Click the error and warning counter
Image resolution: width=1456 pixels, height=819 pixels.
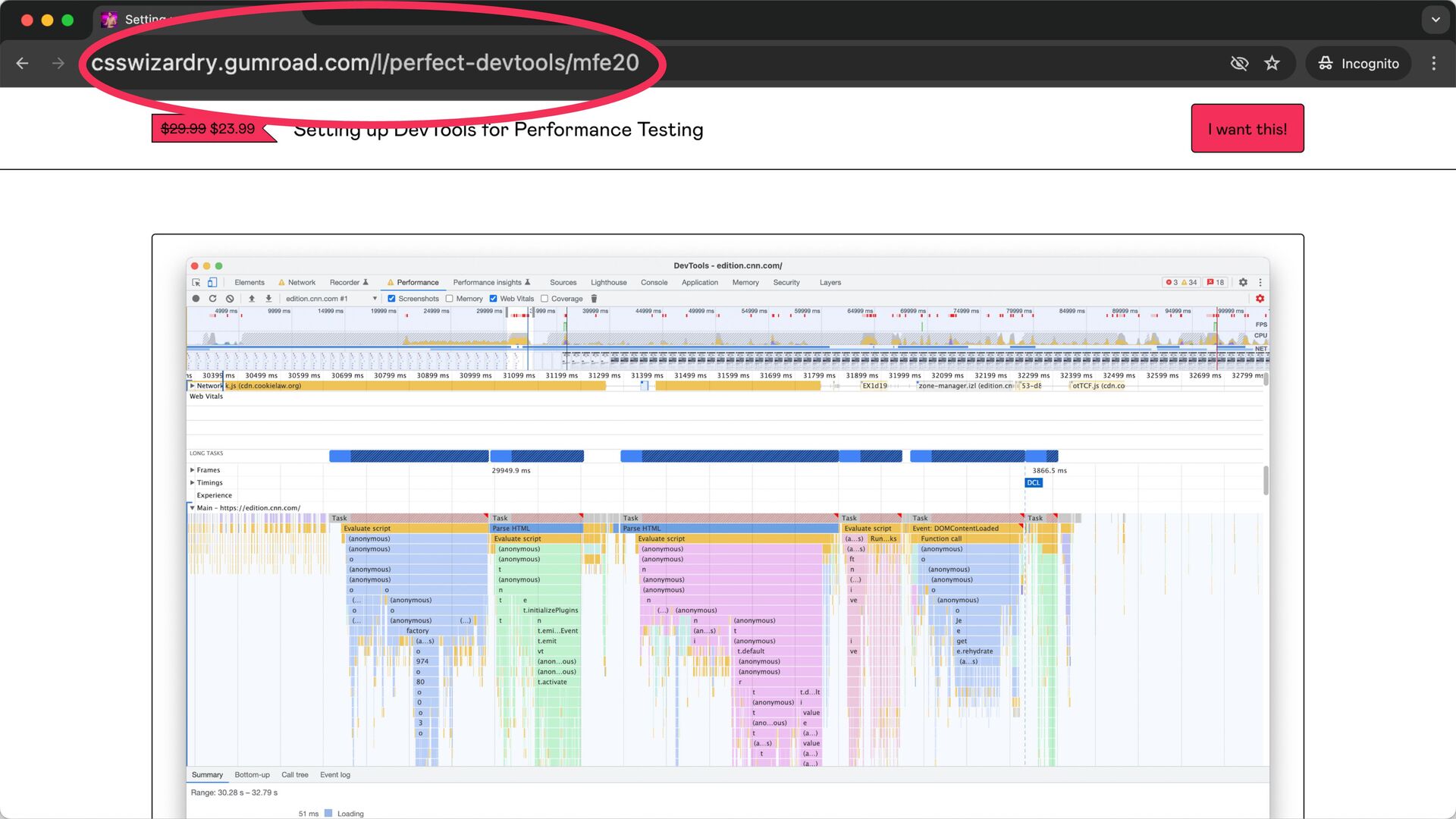click(1181, 282)
